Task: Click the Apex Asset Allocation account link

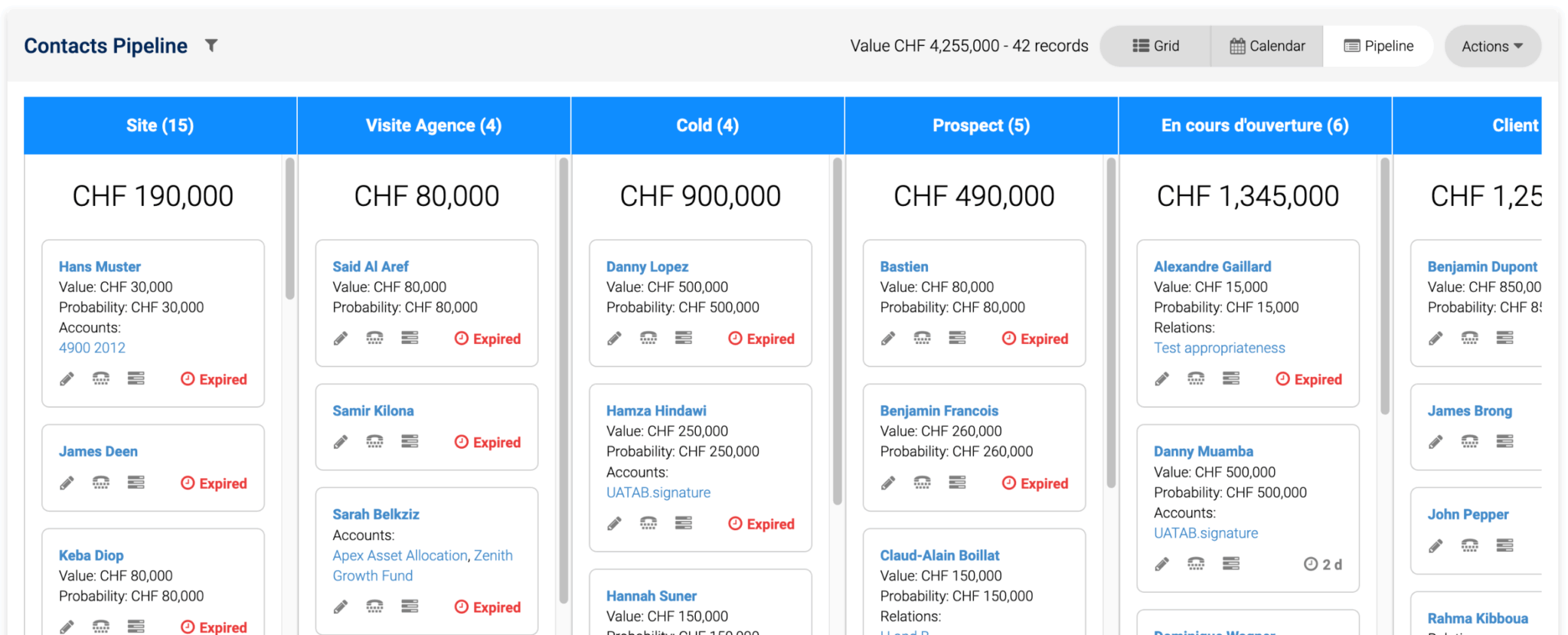Action: click(x=400, y=555)
